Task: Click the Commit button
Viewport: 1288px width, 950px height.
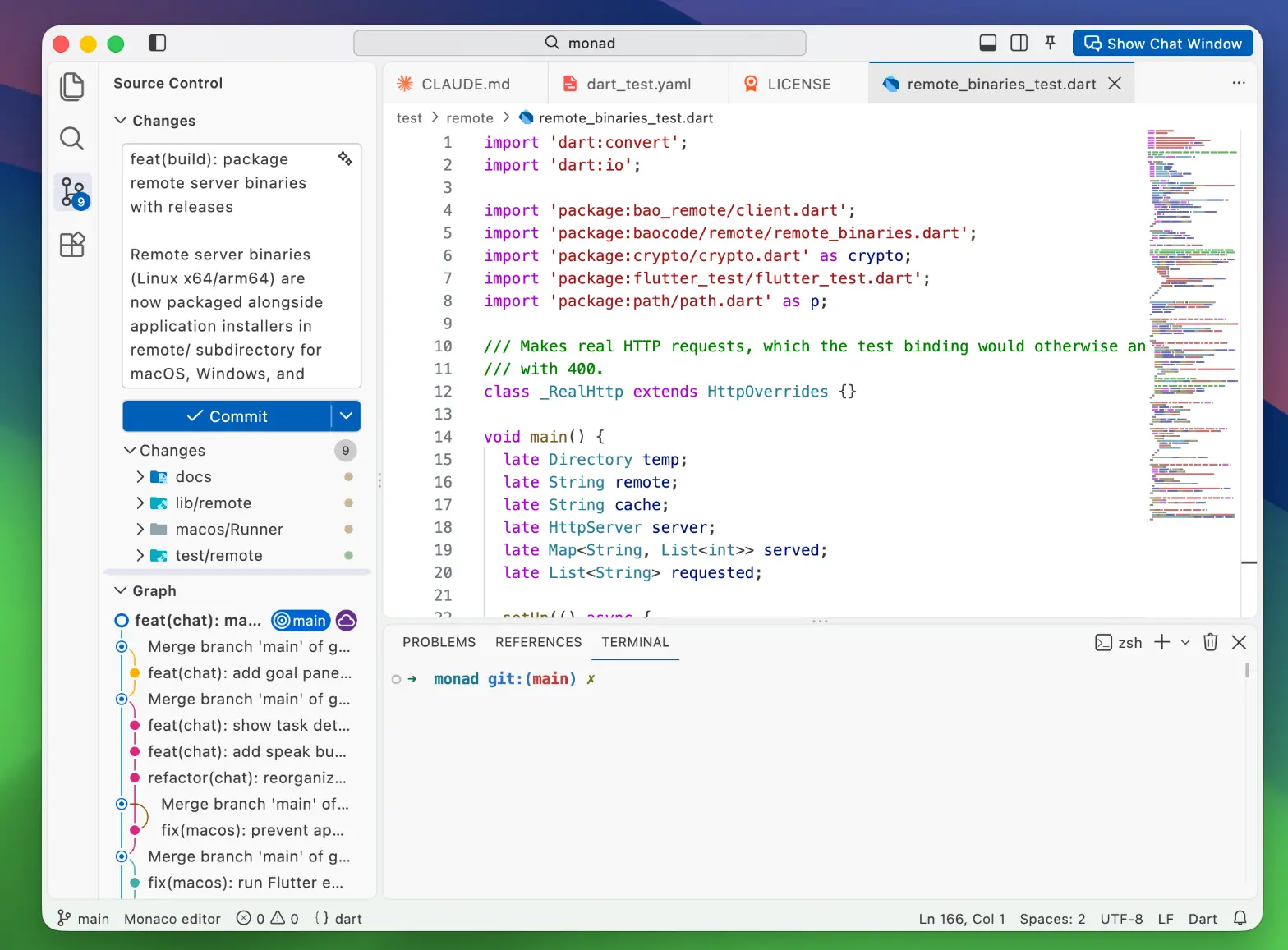Action: click(228, 416)
